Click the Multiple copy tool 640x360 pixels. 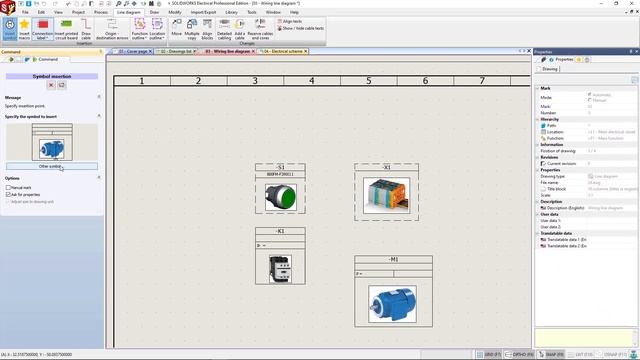(x=192, y=29)
